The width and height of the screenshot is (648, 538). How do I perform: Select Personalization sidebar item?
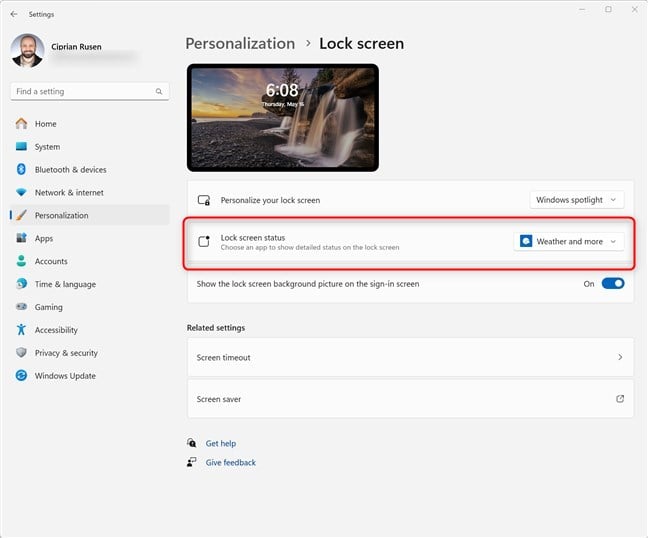tap(90, 215)
